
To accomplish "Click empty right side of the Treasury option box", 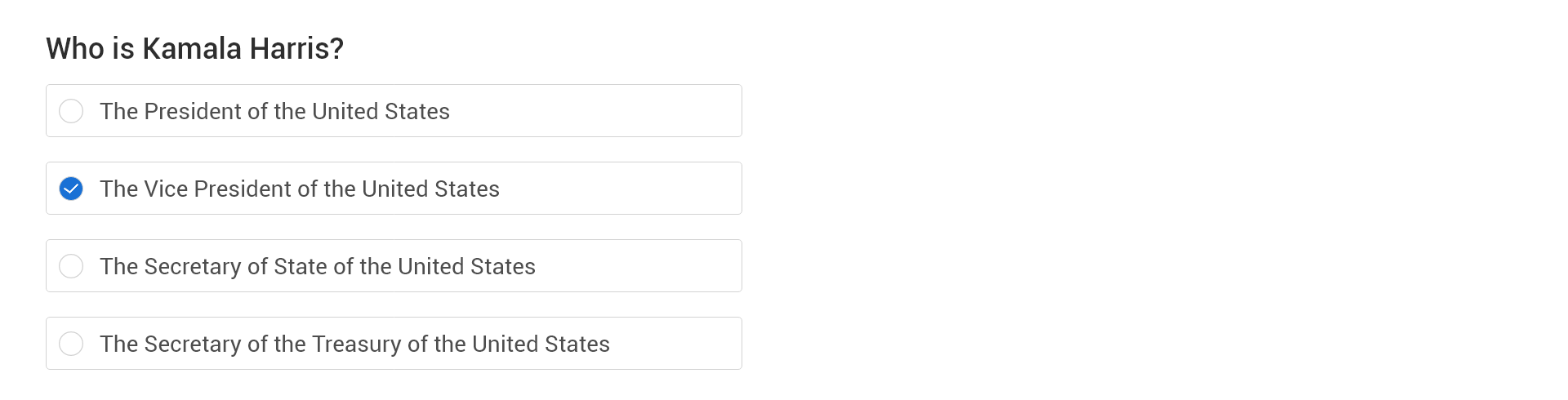I will 686,344.
